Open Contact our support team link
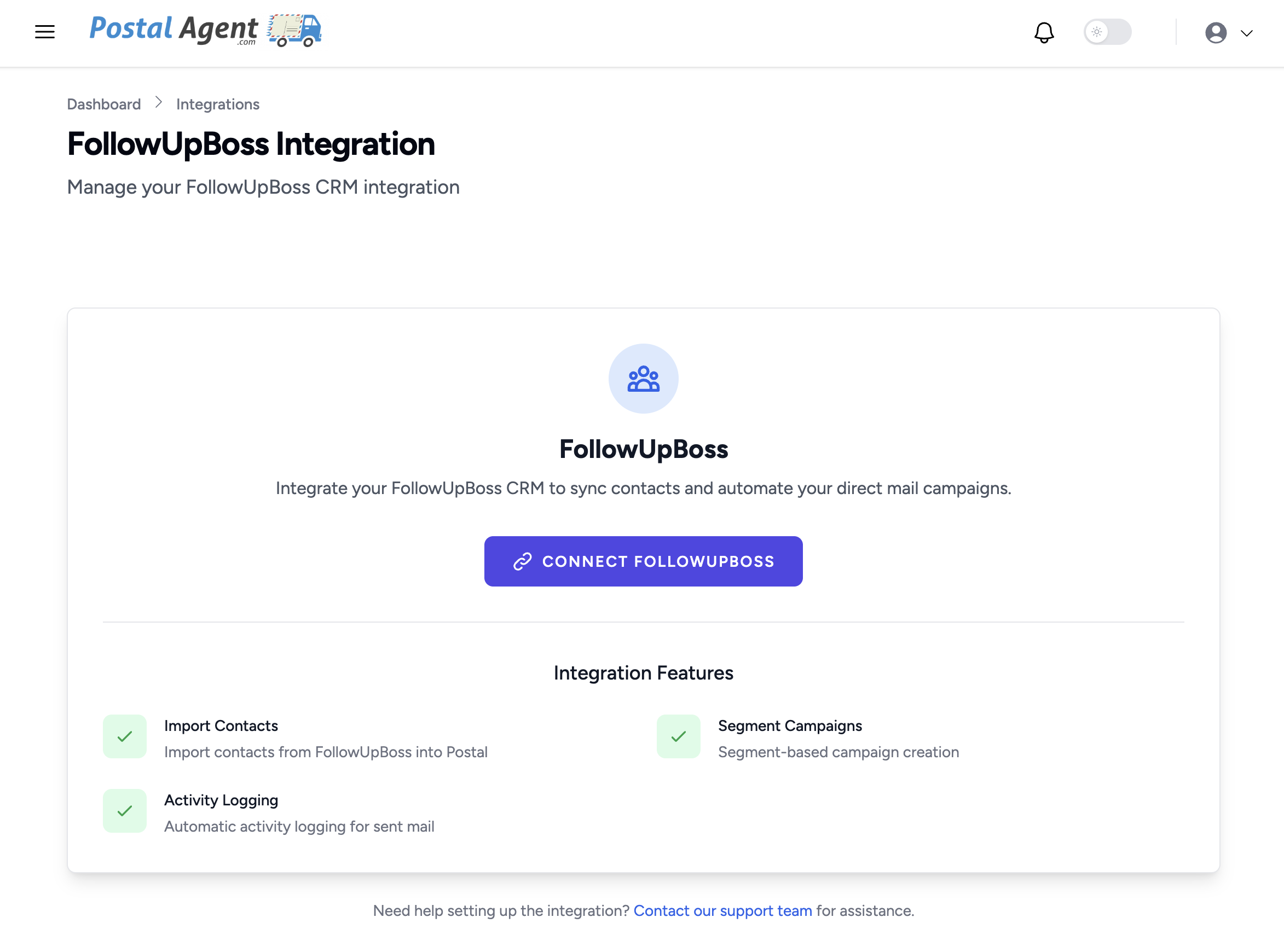 (x=722, y=910)
